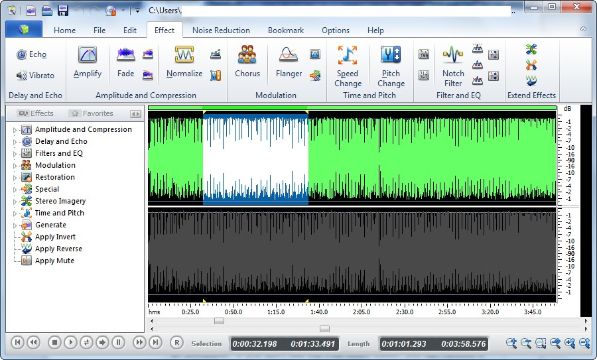
Task: Open the File ribbon tab
Action: pyautogui.click(x=99, y=30)
